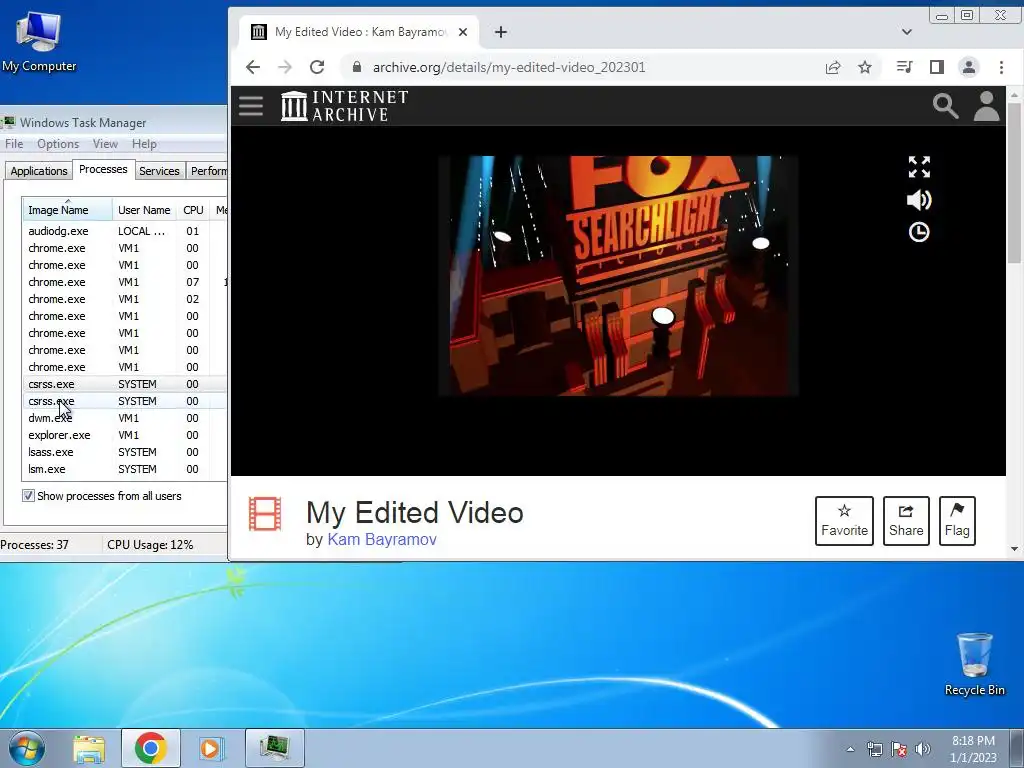1024x768 pixels.
Task: Select the chrome.exe row with CPU 07
Action: pyautogui.click(x=124, y=282)
